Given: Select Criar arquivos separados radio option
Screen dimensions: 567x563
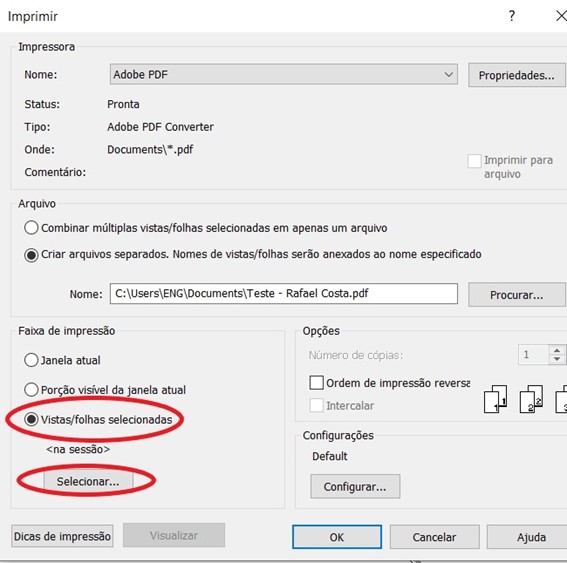Looking at the screenshot, I should (x=31, y=255).
